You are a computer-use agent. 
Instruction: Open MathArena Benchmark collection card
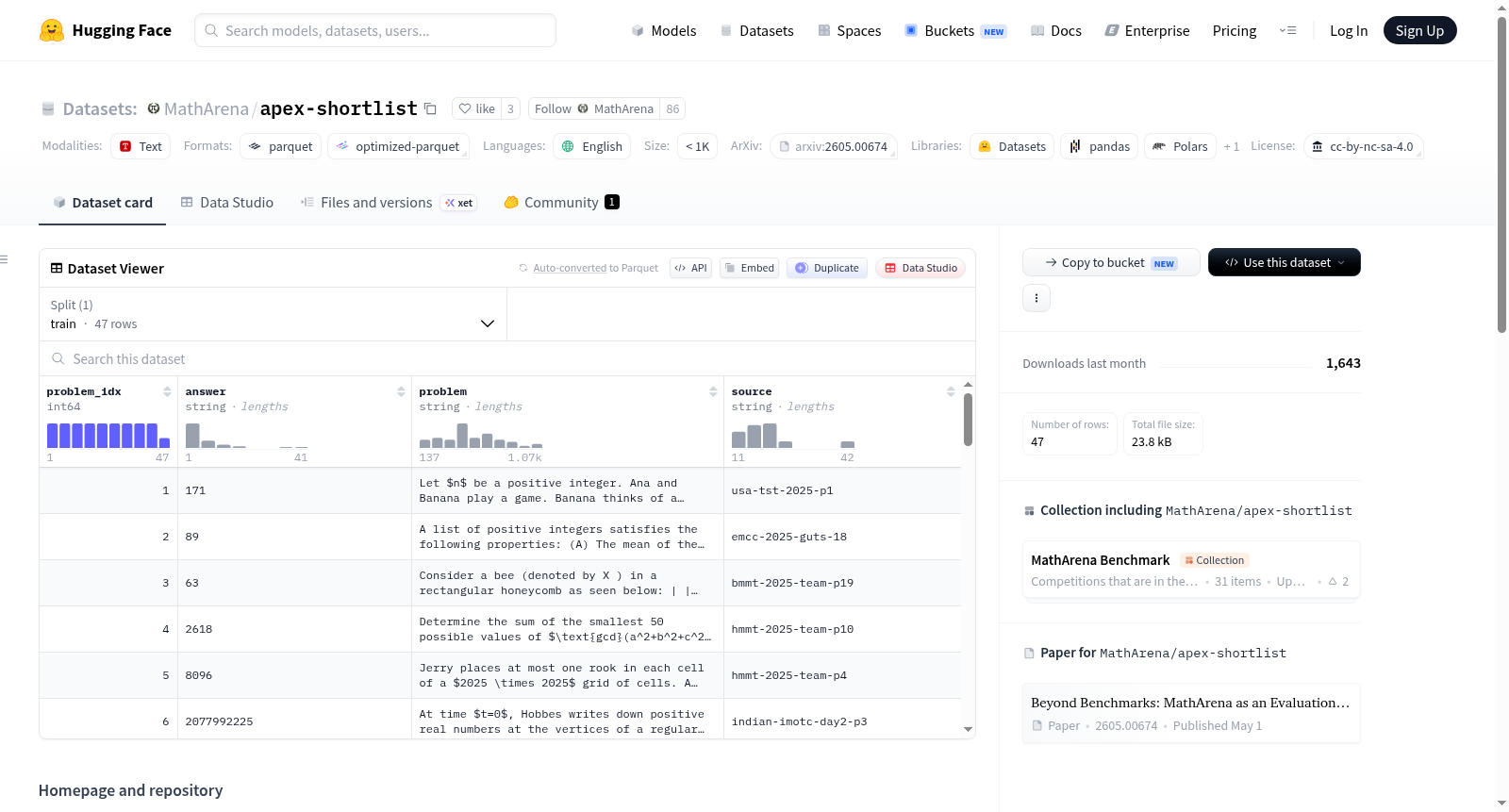(x=1191, y=570)
